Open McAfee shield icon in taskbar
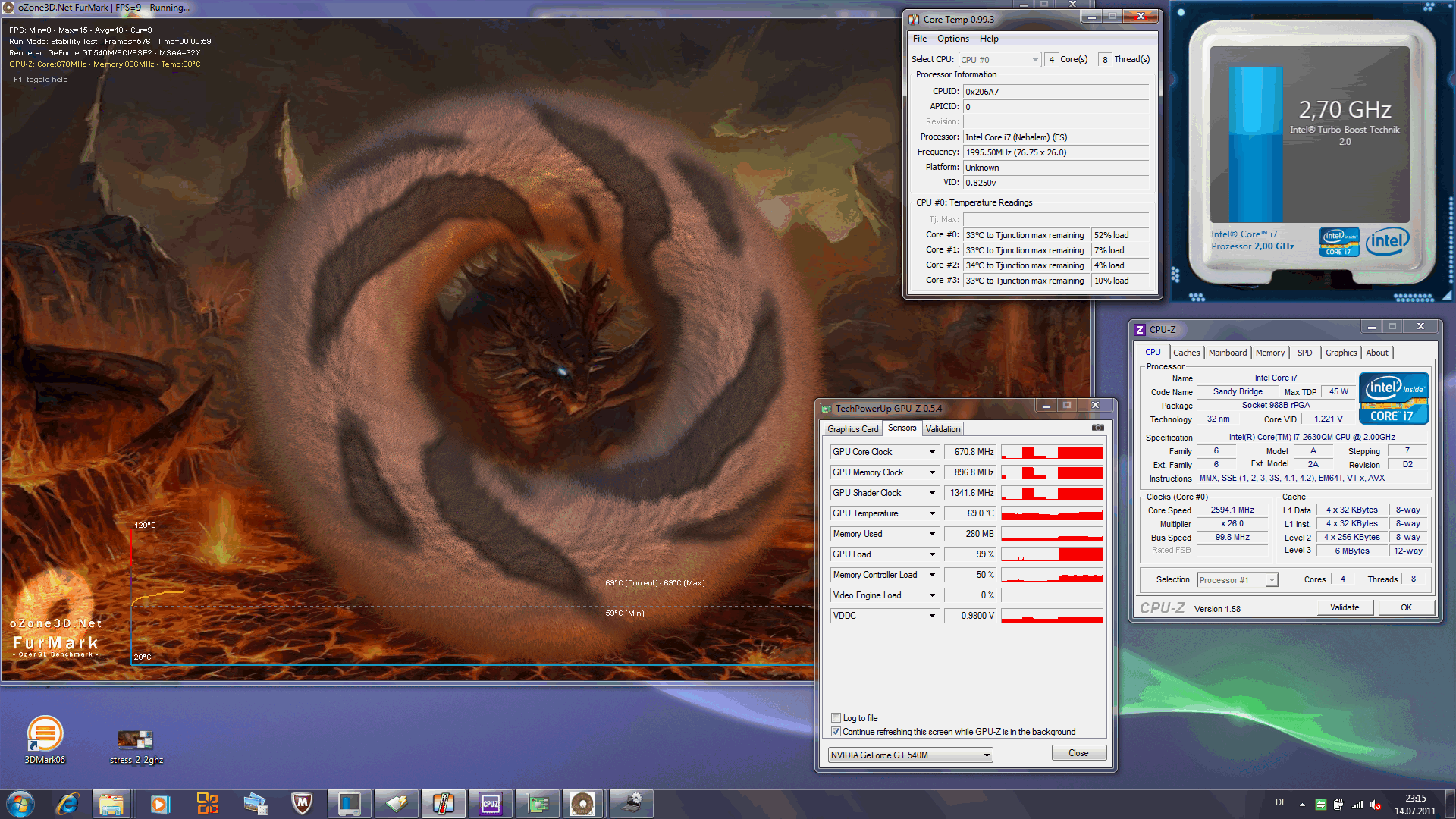 (302, 803)
